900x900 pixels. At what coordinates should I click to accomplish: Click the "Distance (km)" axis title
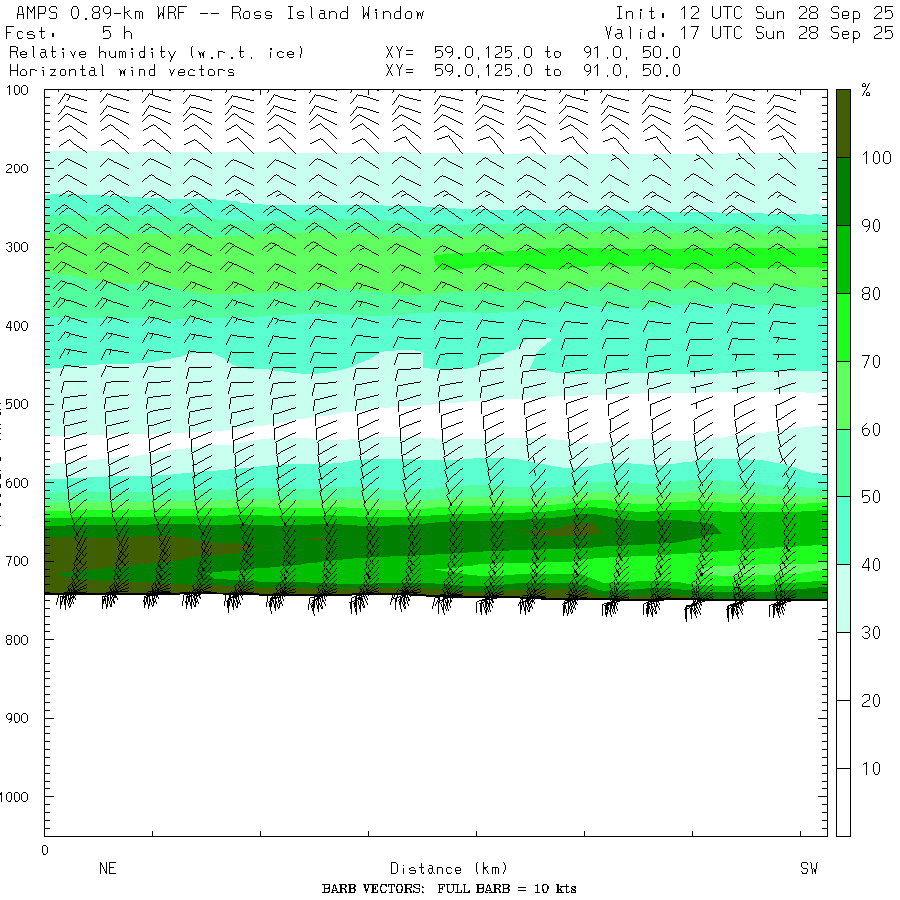click(449, 868)
